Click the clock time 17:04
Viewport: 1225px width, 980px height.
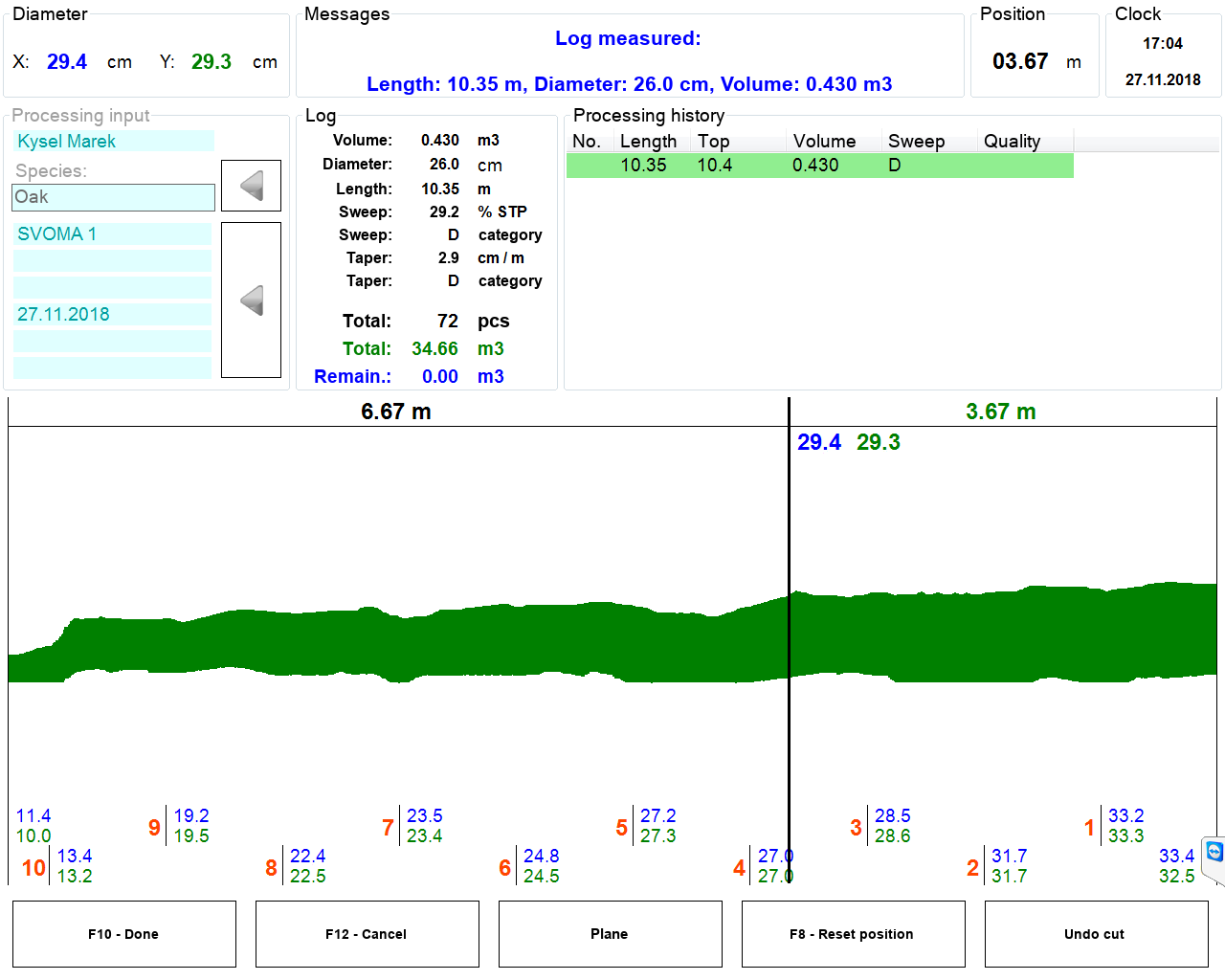coord(1163,44)
